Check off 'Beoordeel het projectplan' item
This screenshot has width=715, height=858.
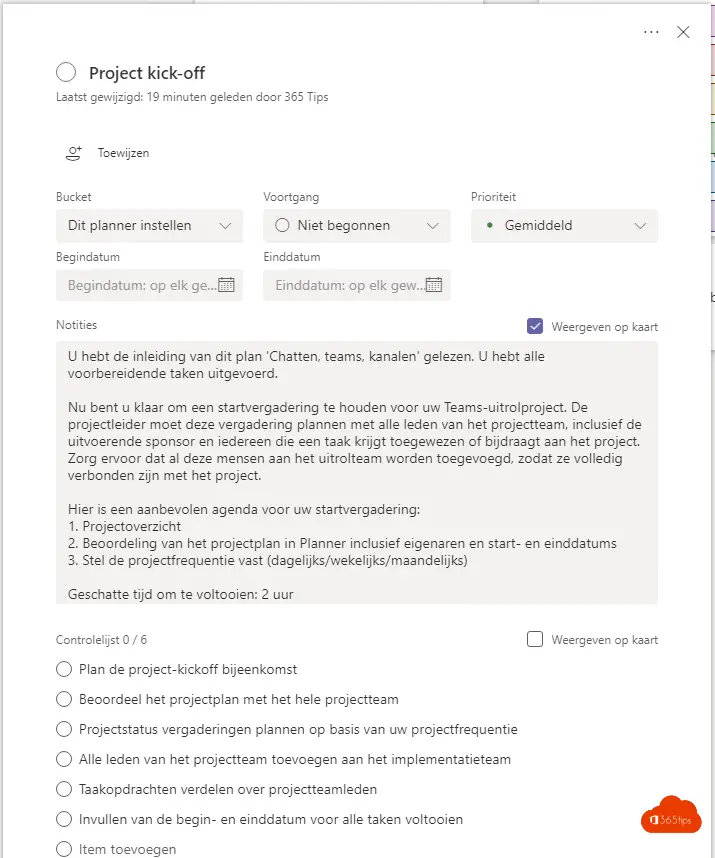(65, 699)
